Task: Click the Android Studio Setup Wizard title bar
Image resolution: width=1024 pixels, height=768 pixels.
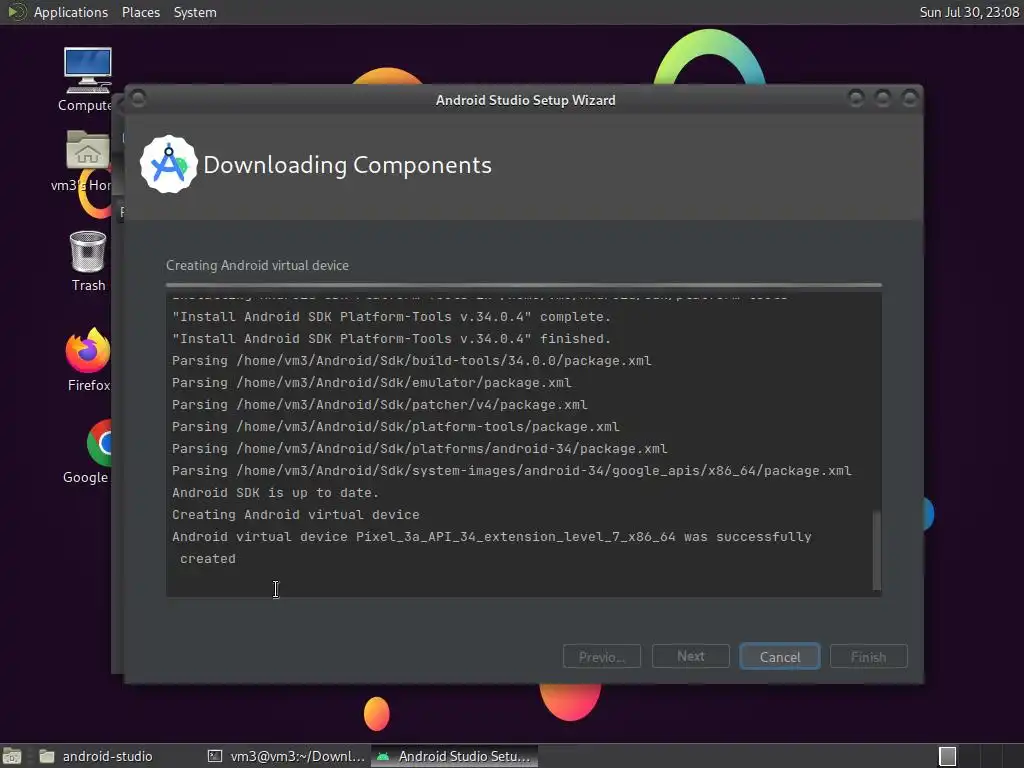Action: click(525, 100)
